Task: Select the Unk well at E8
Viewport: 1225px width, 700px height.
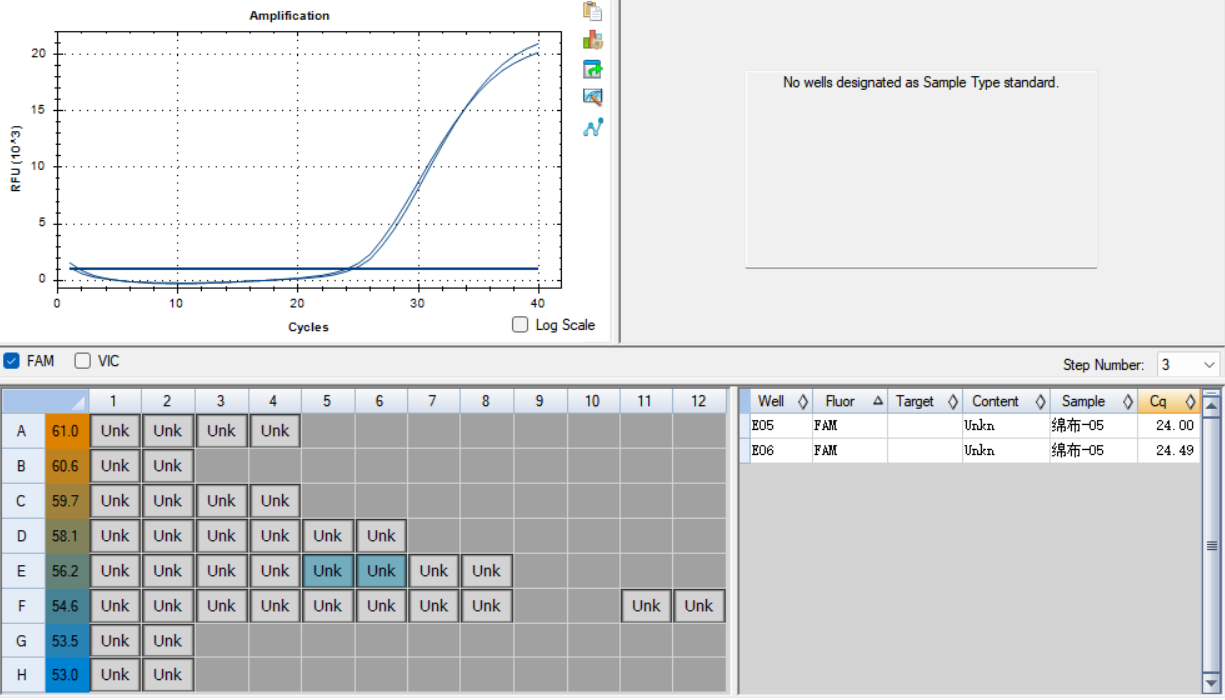Action: point(487,570)
